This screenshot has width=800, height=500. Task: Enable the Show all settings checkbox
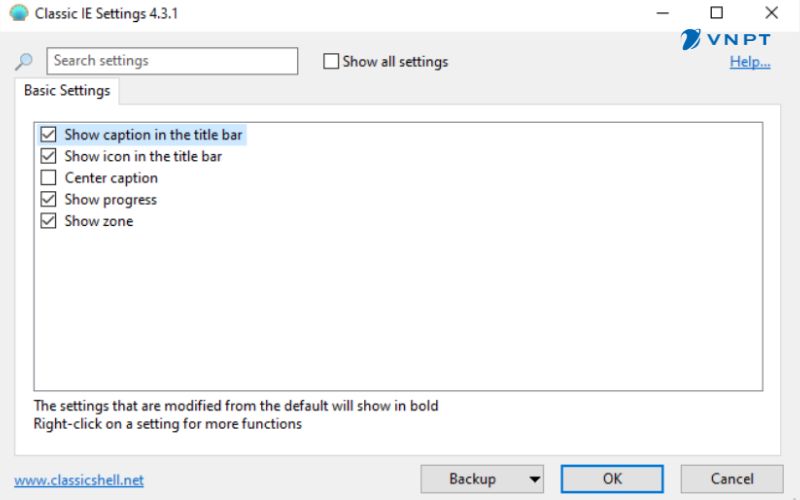pos(332,61)
